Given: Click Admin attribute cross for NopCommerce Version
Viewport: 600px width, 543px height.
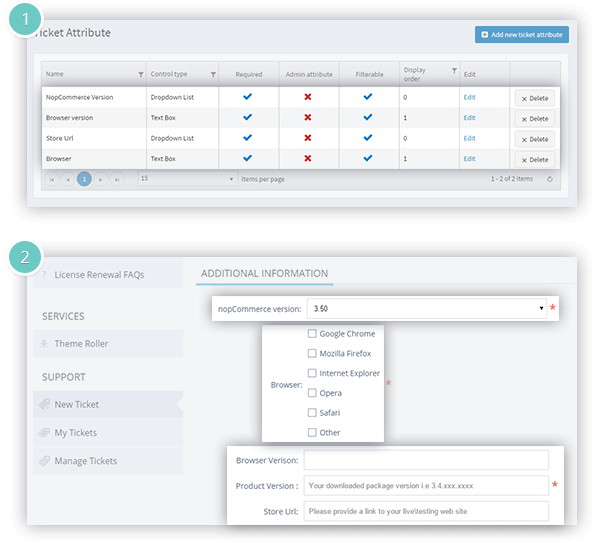Looking at the screenshot, I should tap(308, 97).
